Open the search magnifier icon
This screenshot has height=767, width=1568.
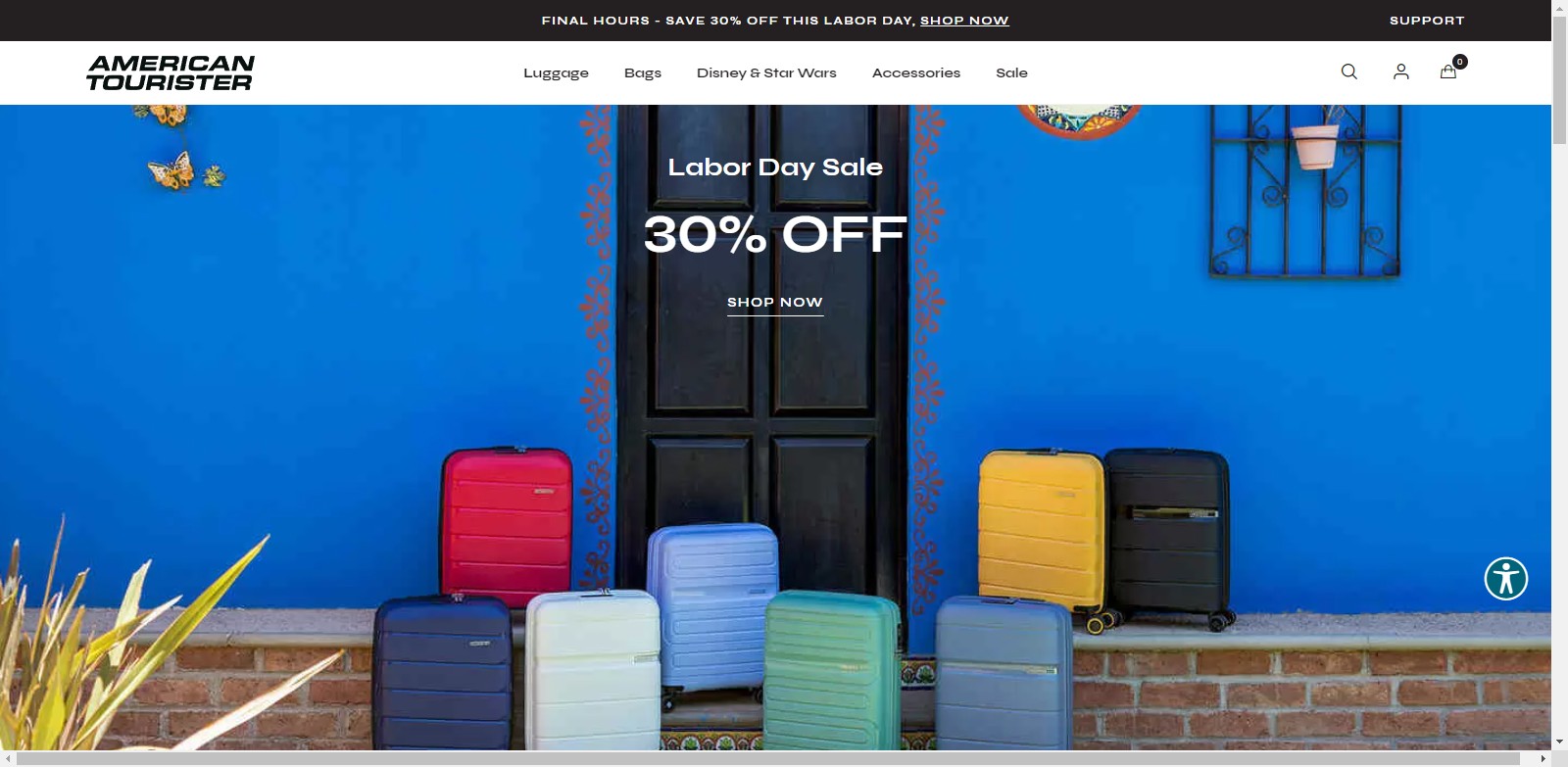(1349, 72)
